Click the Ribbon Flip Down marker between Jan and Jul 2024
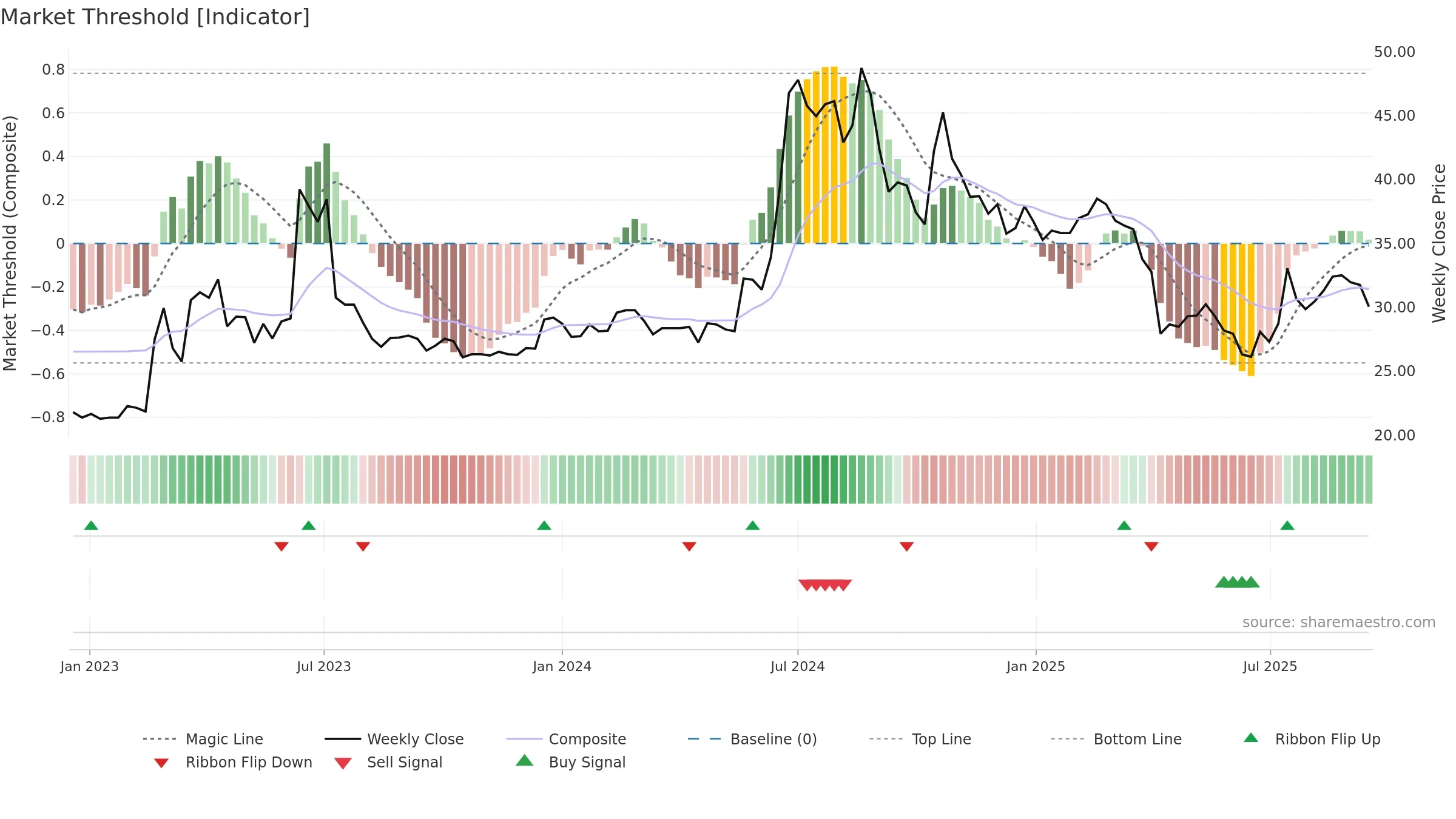 (689, 547)
